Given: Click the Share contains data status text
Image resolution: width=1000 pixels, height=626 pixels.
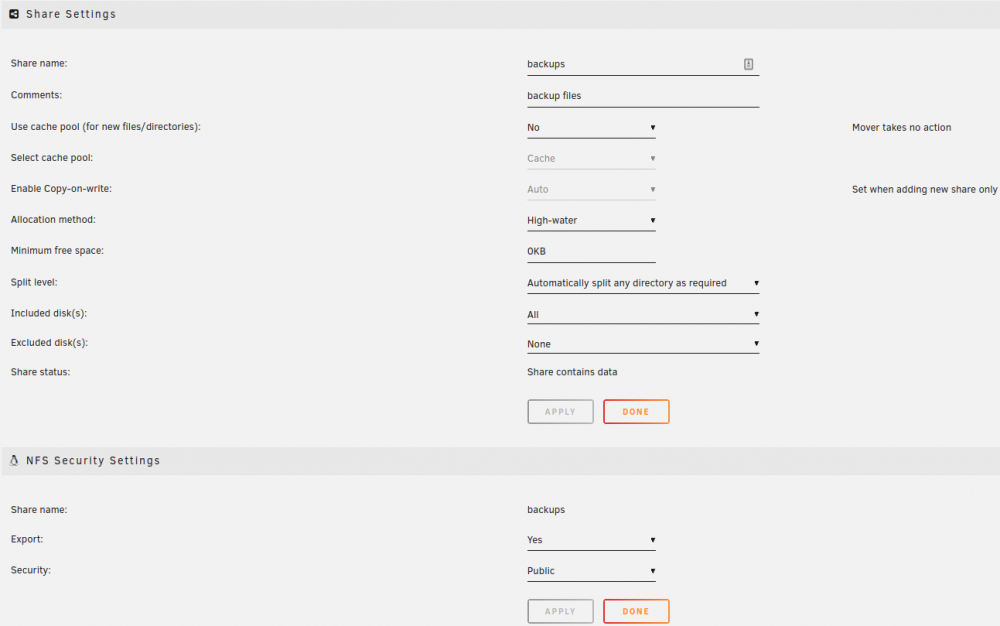Looking at the screenshot, I should pos(572,372).
